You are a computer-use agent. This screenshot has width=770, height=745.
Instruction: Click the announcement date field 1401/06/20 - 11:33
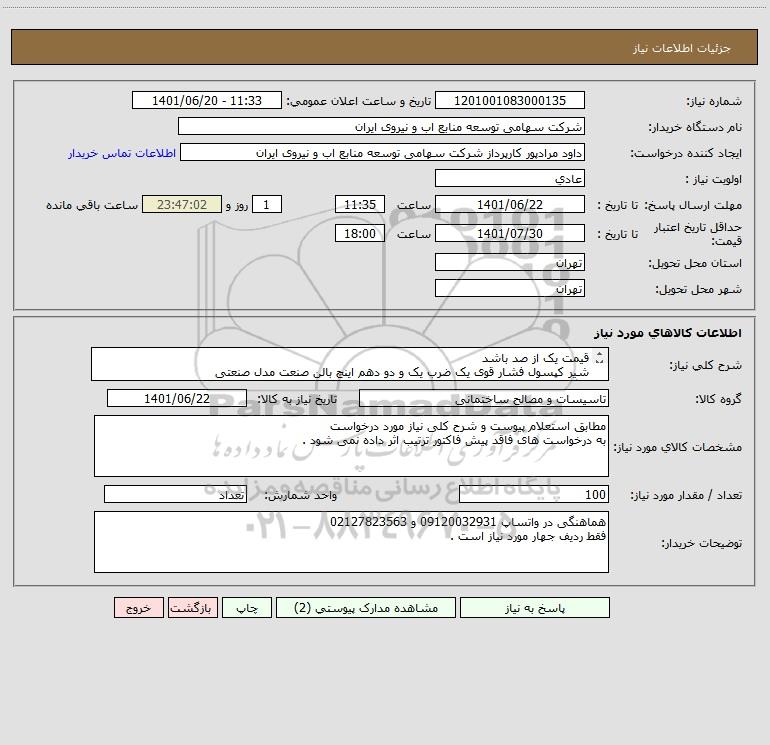207,100
